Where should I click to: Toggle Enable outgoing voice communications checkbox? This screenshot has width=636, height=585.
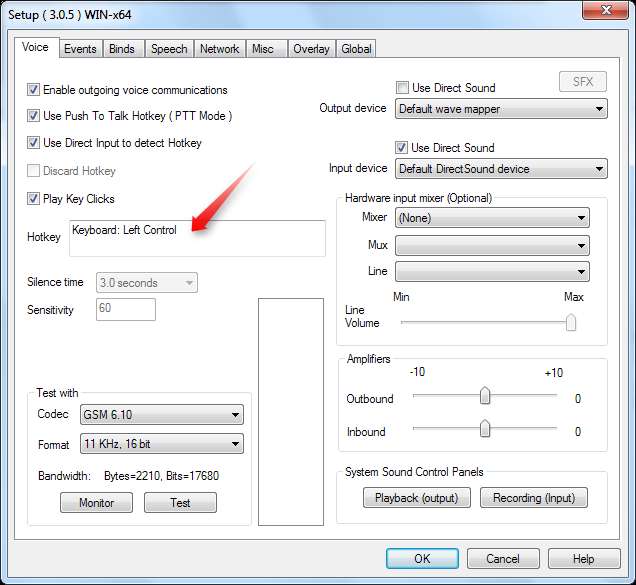[x=33, y=90]
